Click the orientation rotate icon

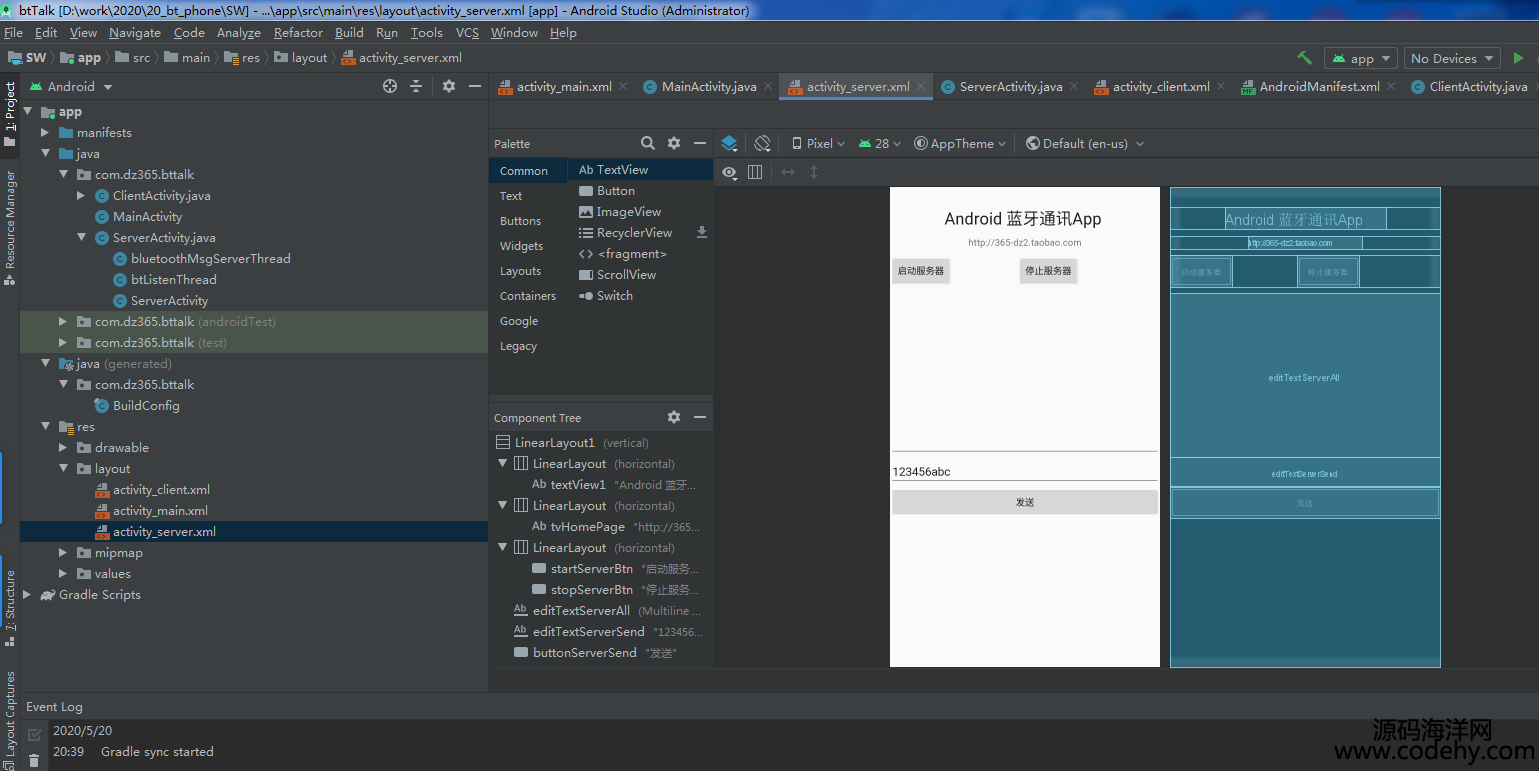(x=762, y=143)
